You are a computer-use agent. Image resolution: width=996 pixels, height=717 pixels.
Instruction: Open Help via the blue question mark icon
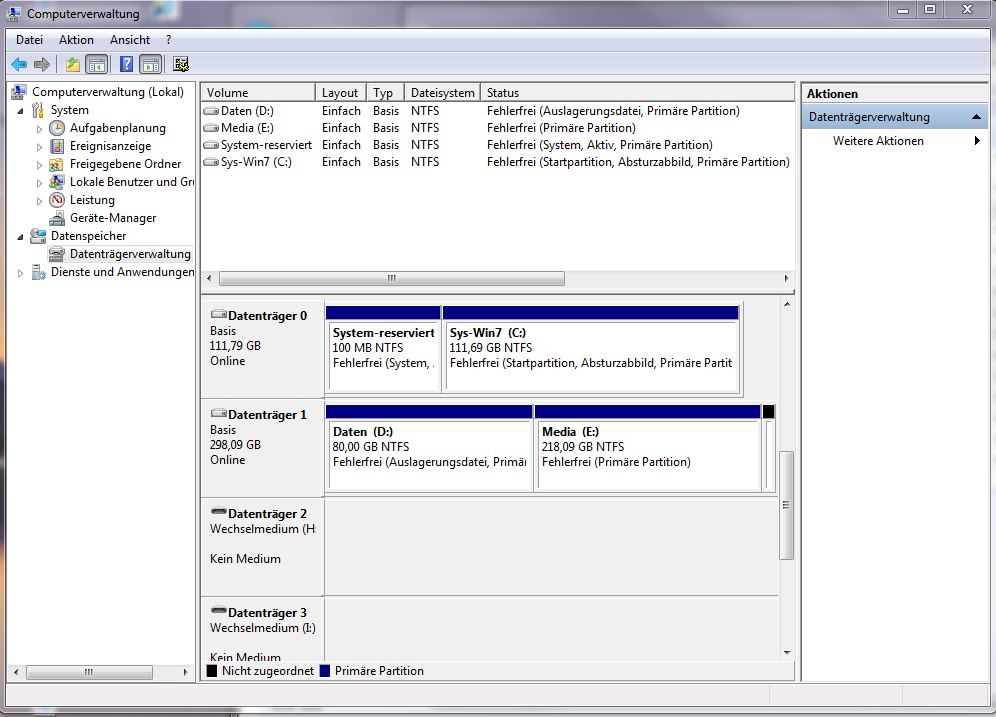pos(125,64)
